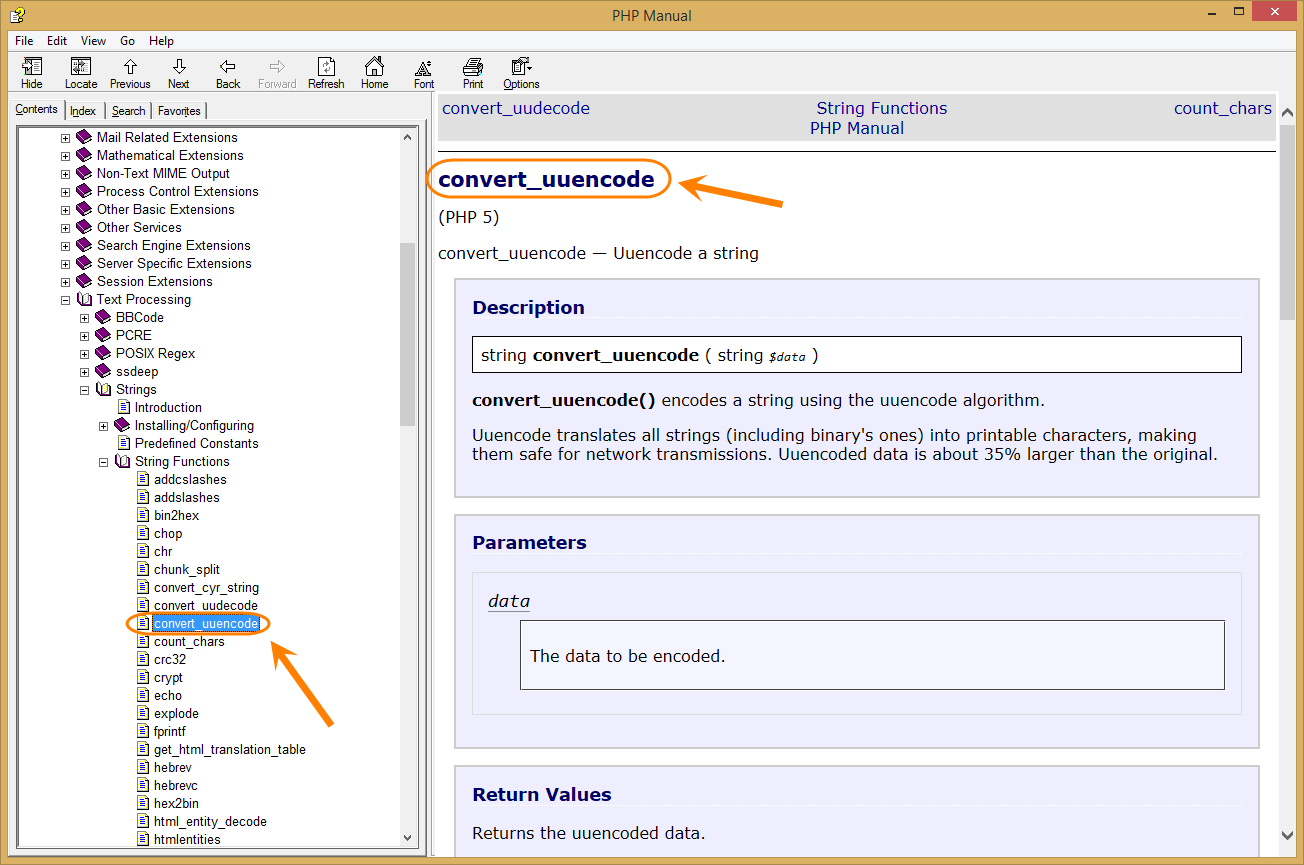
Task: Go to Previous topic via toolbar
Action: coord(130,73)
